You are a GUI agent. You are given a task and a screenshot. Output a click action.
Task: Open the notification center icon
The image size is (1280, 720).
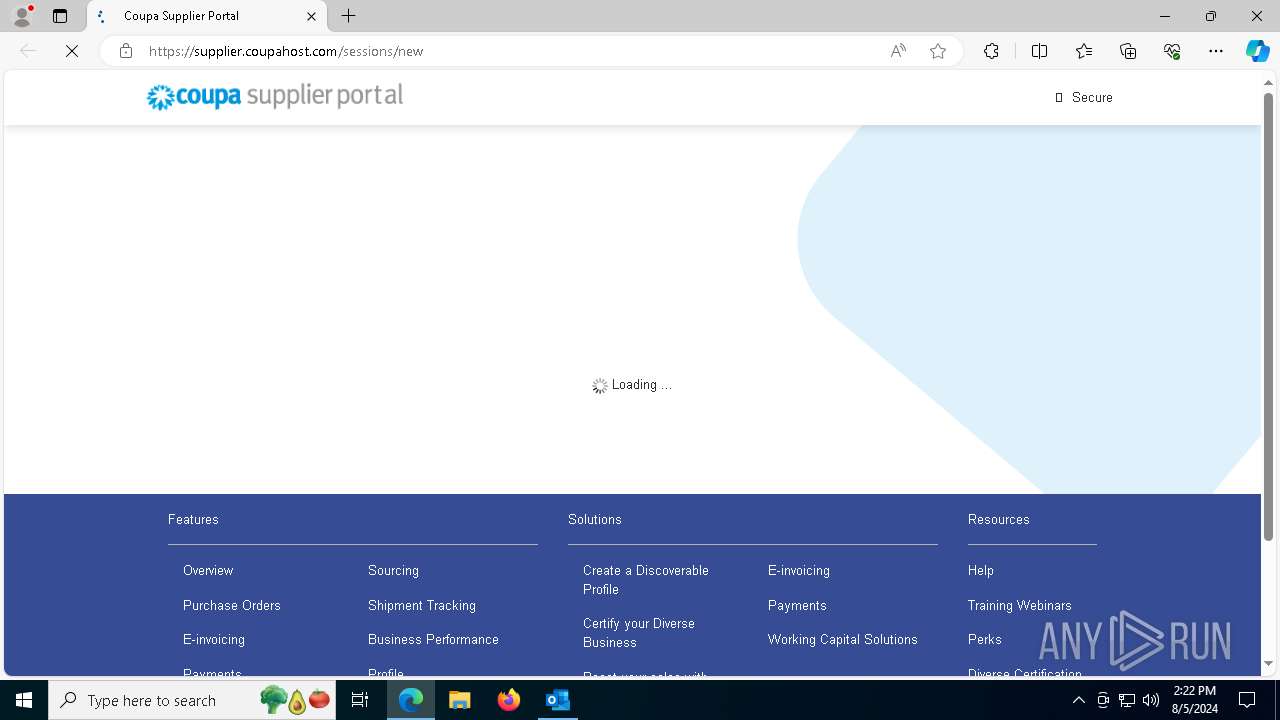click(x=1247, y=700)
